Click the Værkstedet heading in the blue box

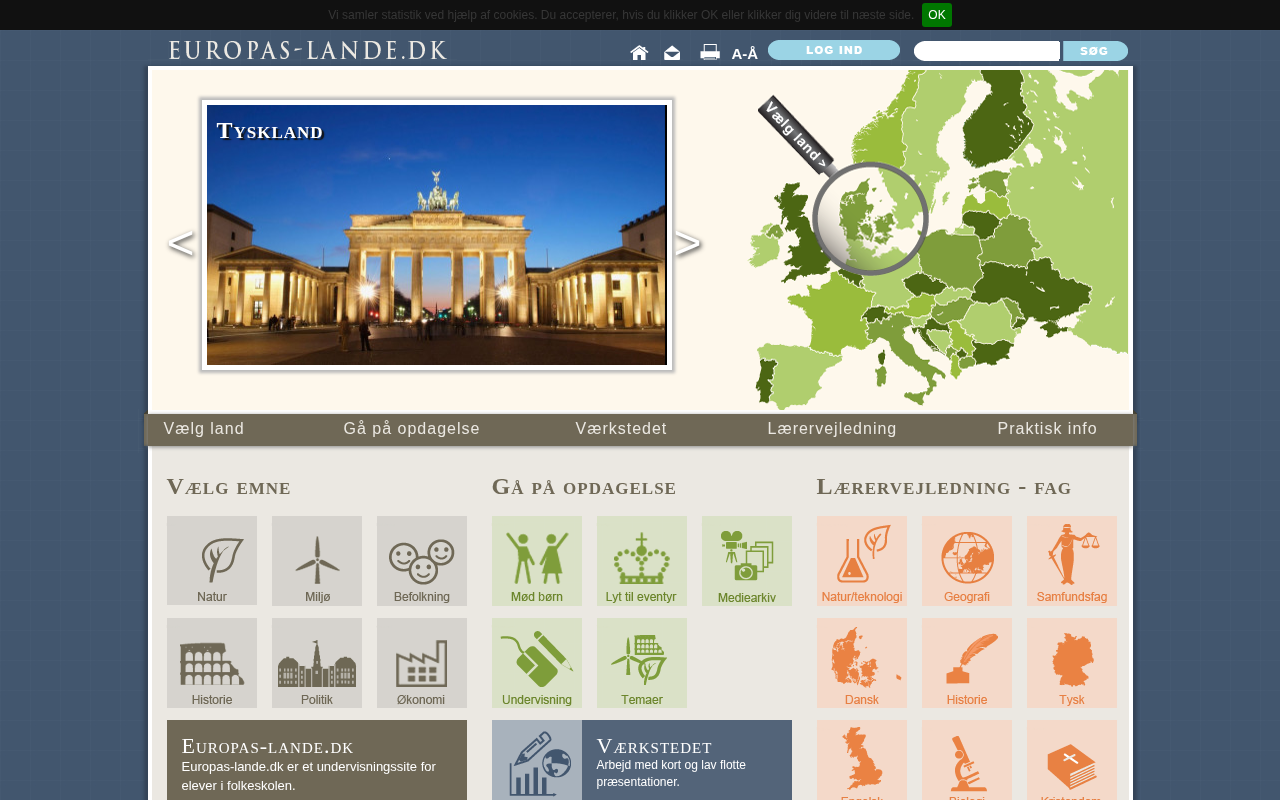tap(654, 746)
